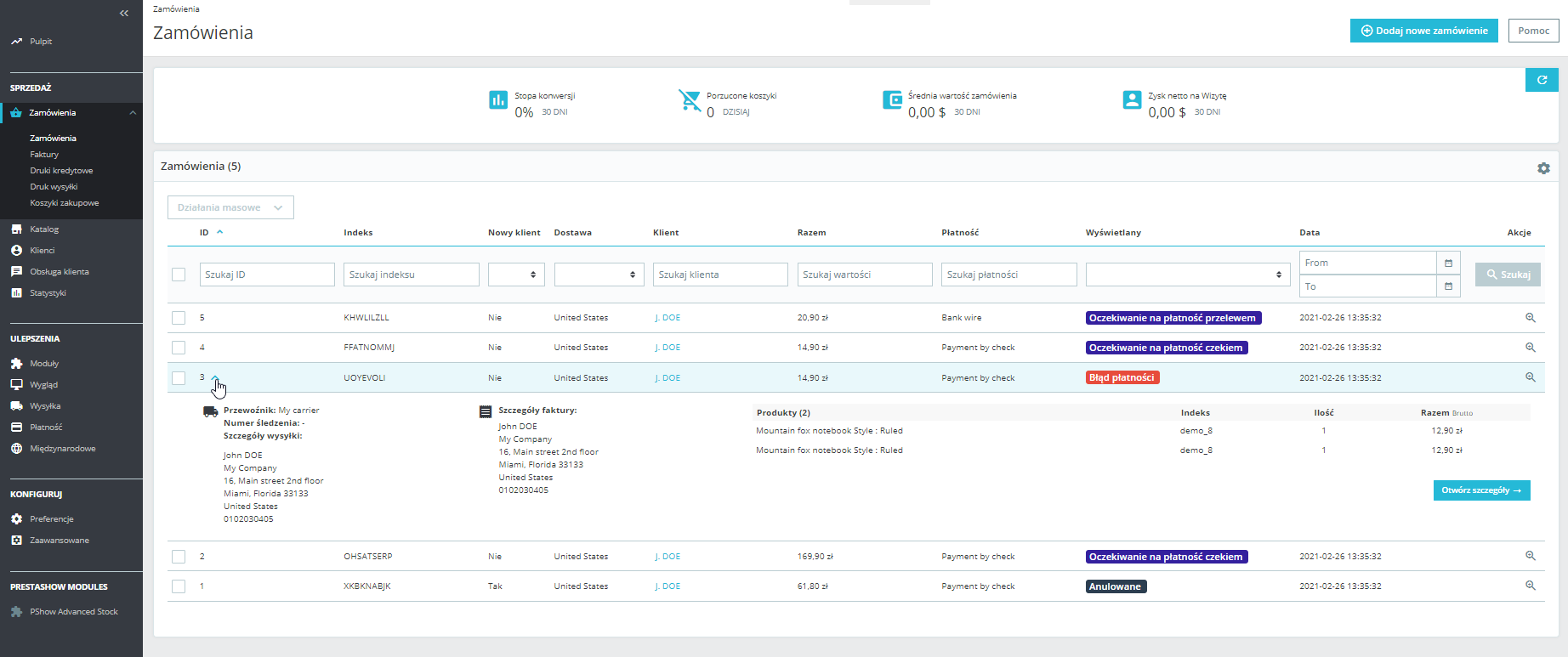
Task: Go to Faktury submenu item
Action: point(44,155)
